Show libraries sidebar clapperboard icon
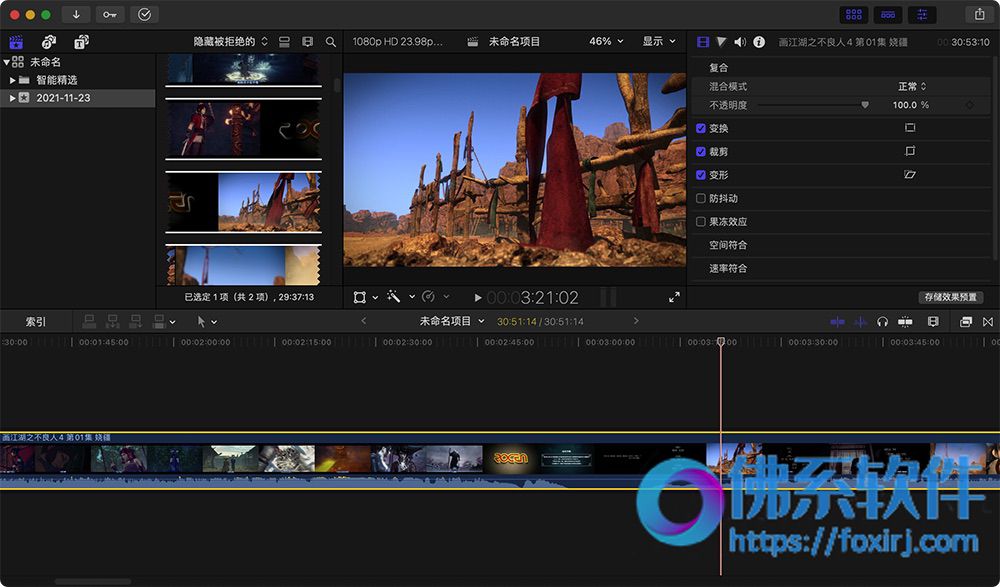 [x=16, y=42]
